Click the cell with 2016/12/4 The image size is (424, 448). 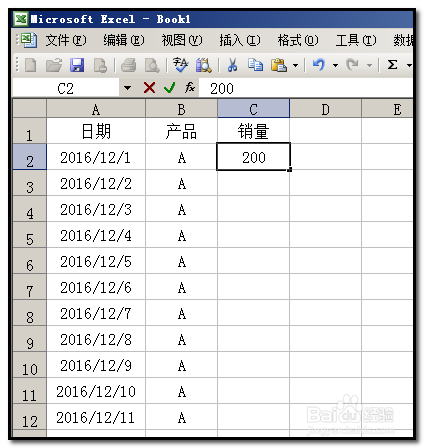click(x=96, y=235)
